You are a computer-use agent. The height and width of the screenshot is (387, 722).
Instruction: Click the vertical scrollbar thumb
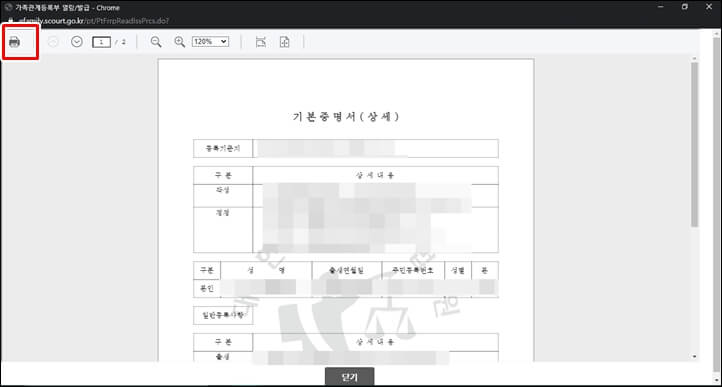pos(694,144)
